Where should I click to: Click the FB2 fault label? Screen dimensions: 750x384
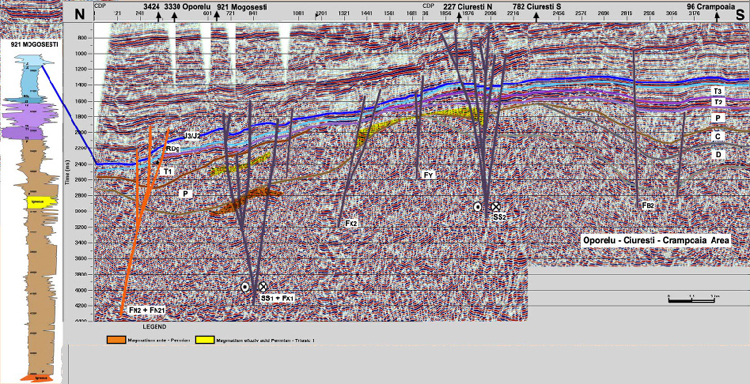click(x=648, y=205)
